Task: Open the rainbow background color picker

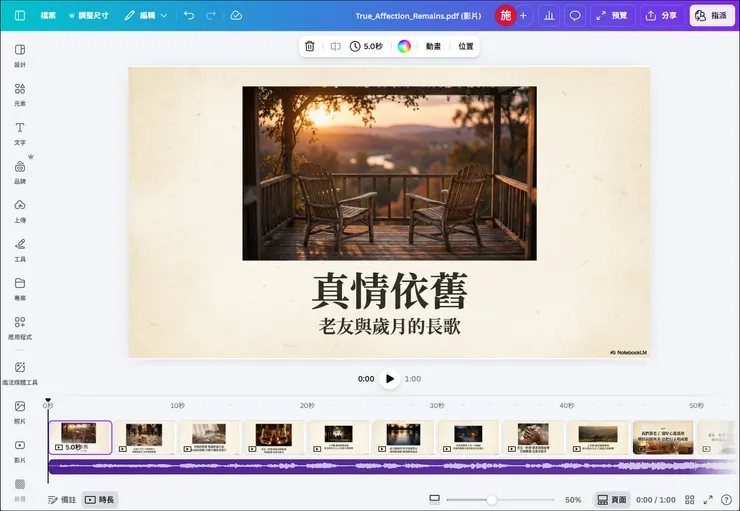Action: [x=404, y=46]
